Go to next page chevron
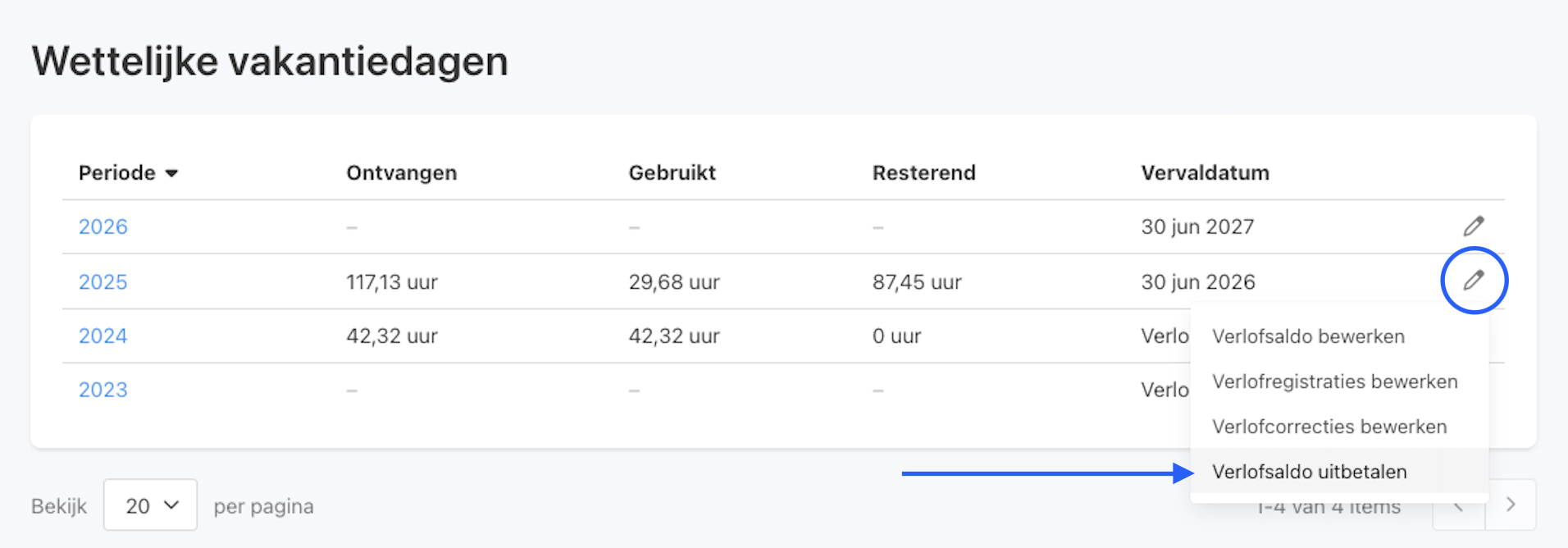This screenshot has height=548, width=1568. pyautogui.click(x=1511, y=505)
